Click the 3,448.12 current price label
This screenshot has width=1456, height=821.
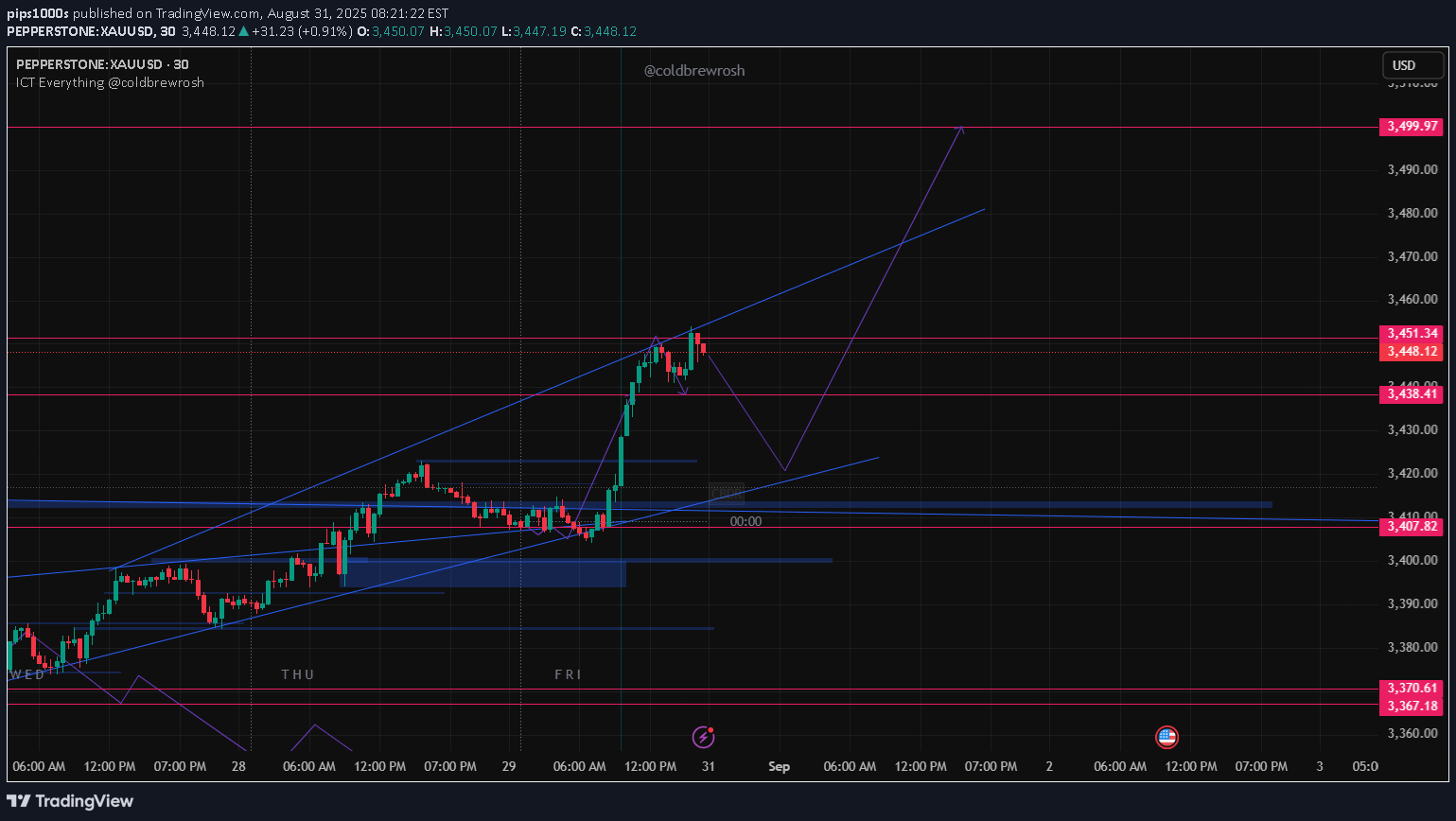pyautogui.click(x=1412, y=351)
